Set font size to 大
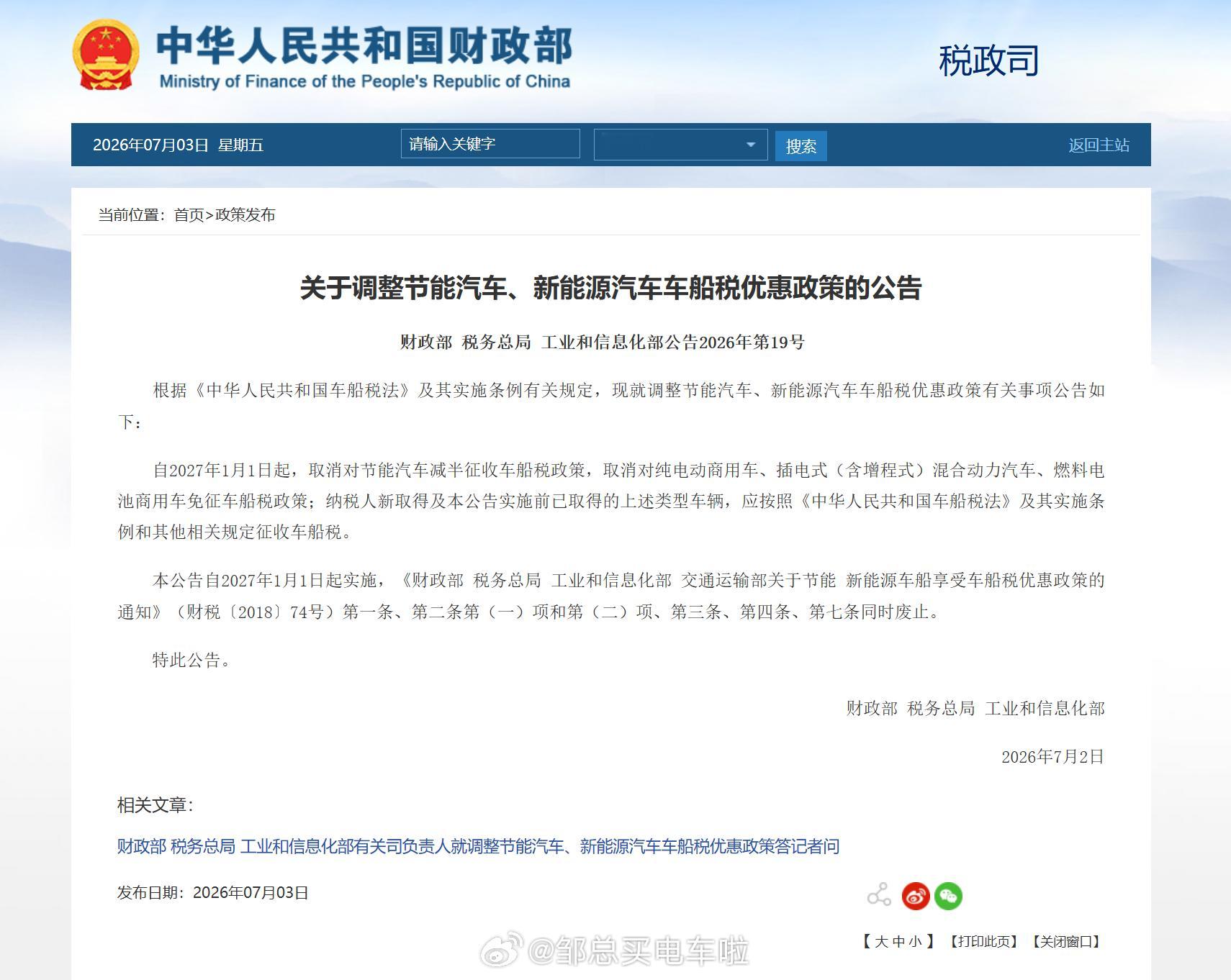This screenshot has height=980, width=1231. click(881, 941)
